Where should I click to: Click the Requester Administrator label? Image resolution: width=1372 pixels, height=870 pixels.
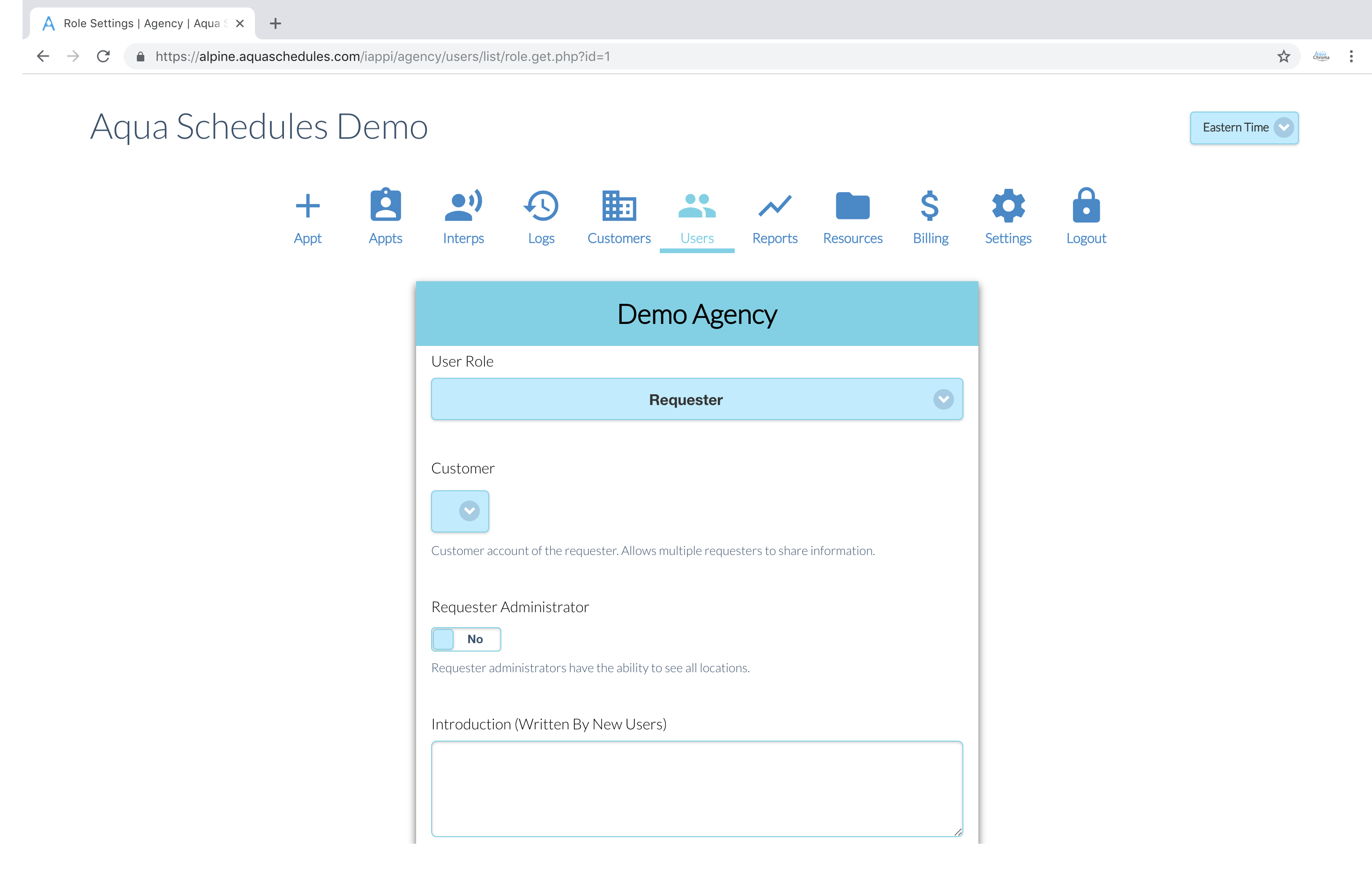tap(510, 607)
